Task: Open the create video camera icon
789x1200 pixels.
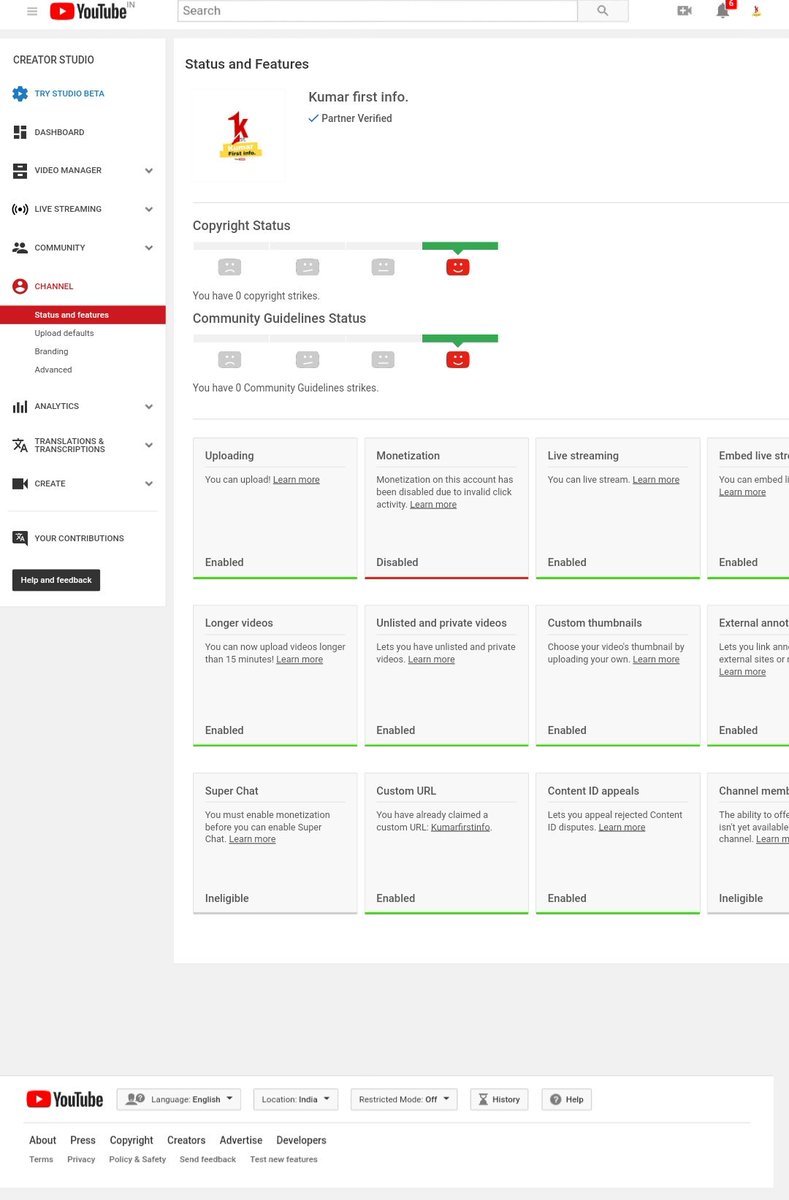Action: pos(684,11)
